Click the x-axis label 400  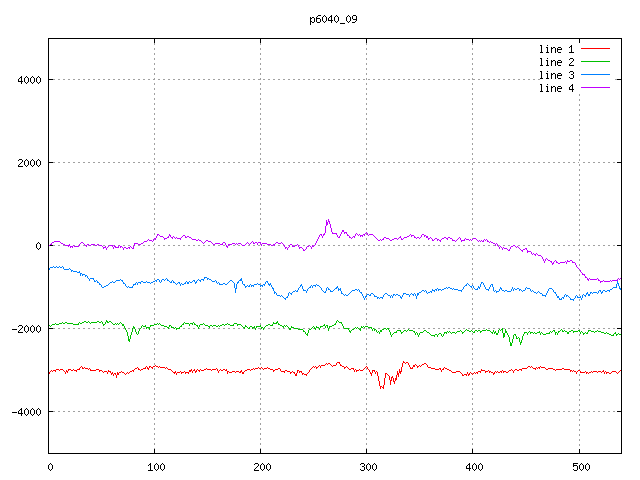pos(474,467)
